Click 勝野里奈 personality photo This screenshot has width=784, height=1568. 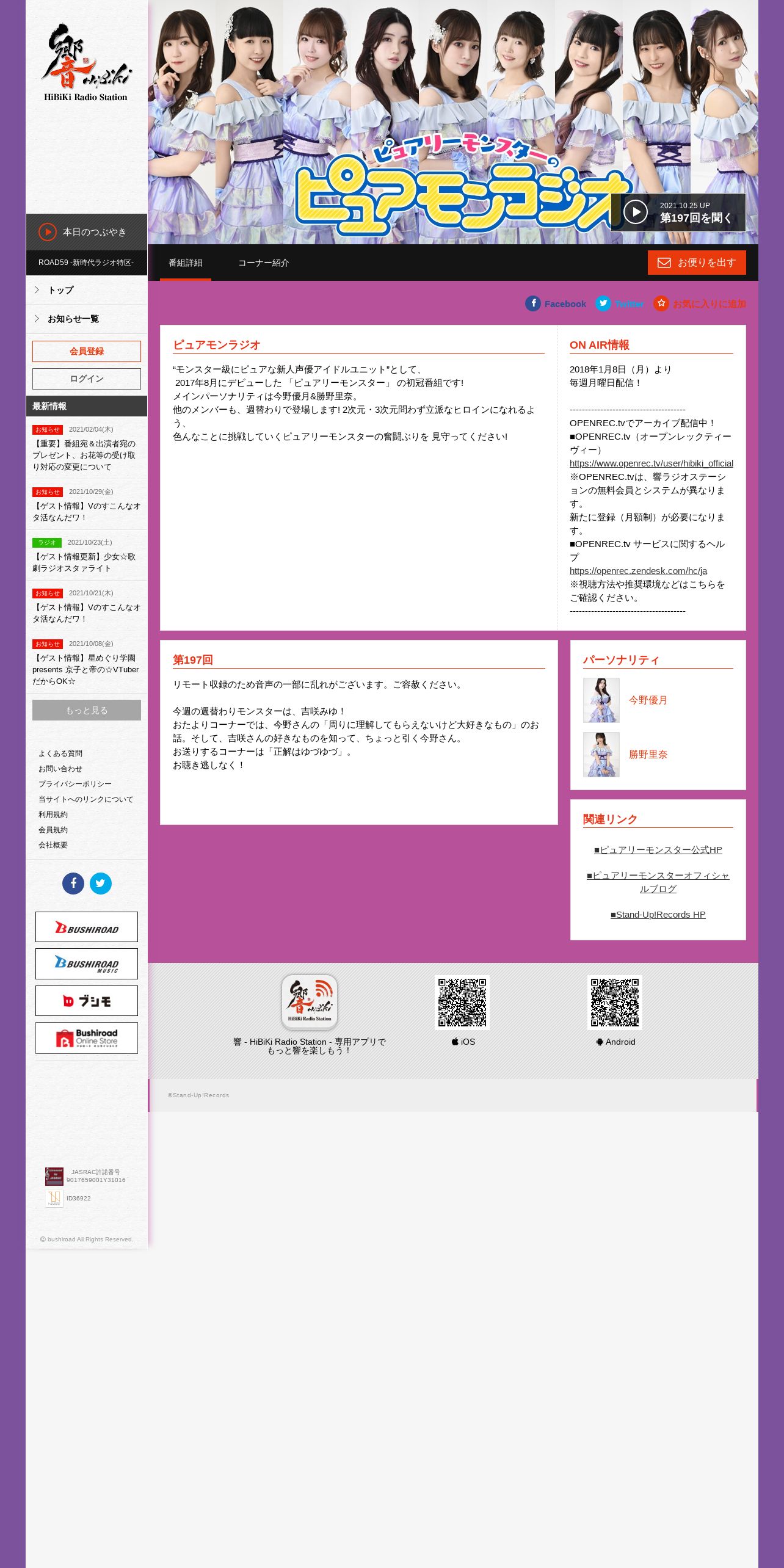click(x=601, y=755)
